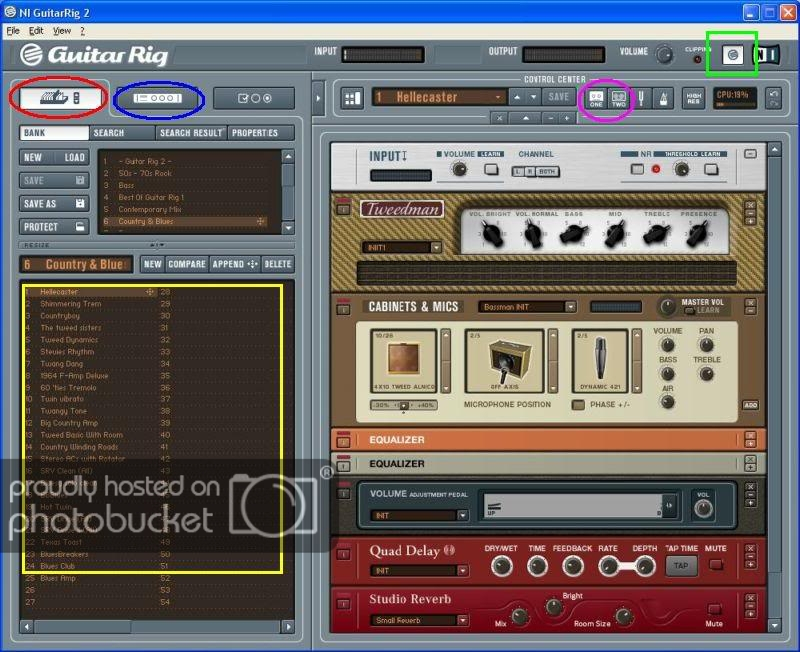Toggle the orange Equalizer power switch
Image resolution: width=800 pixels, height=652 pixels.
pyautogui.click(x=343, y=441)
